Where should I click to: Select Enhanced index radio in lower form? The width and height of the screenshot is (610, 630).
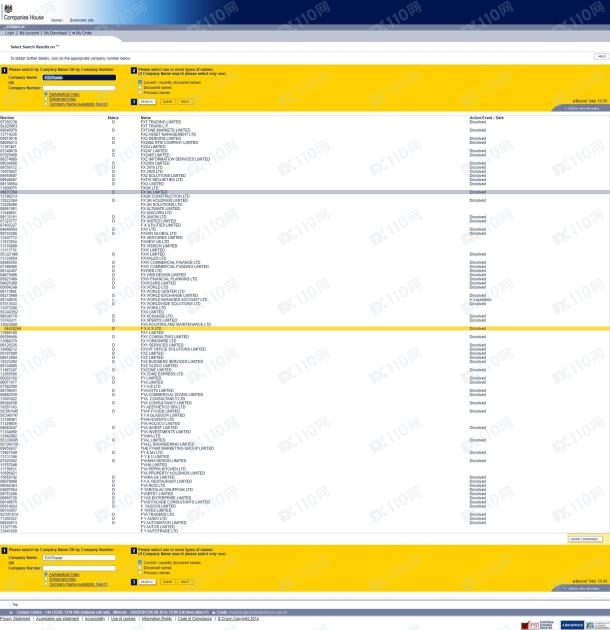46,579
